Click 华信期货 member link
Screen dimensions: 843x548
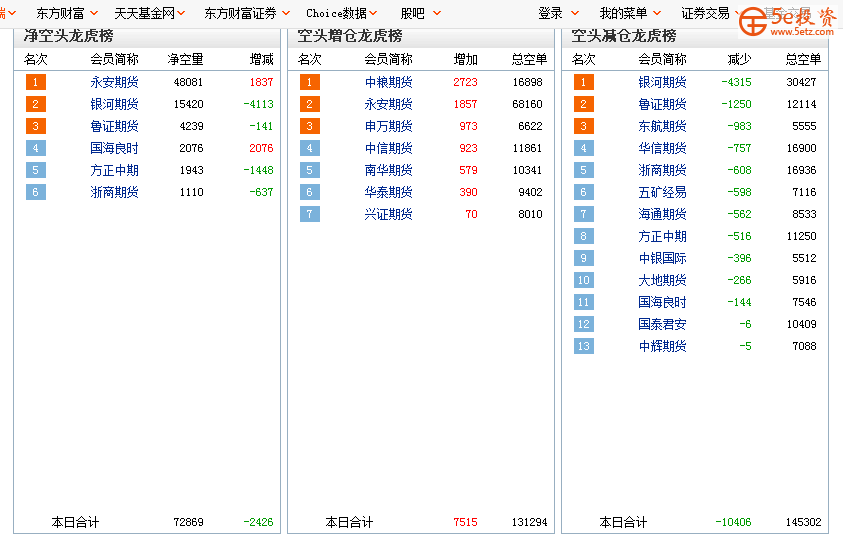[662, 148]
